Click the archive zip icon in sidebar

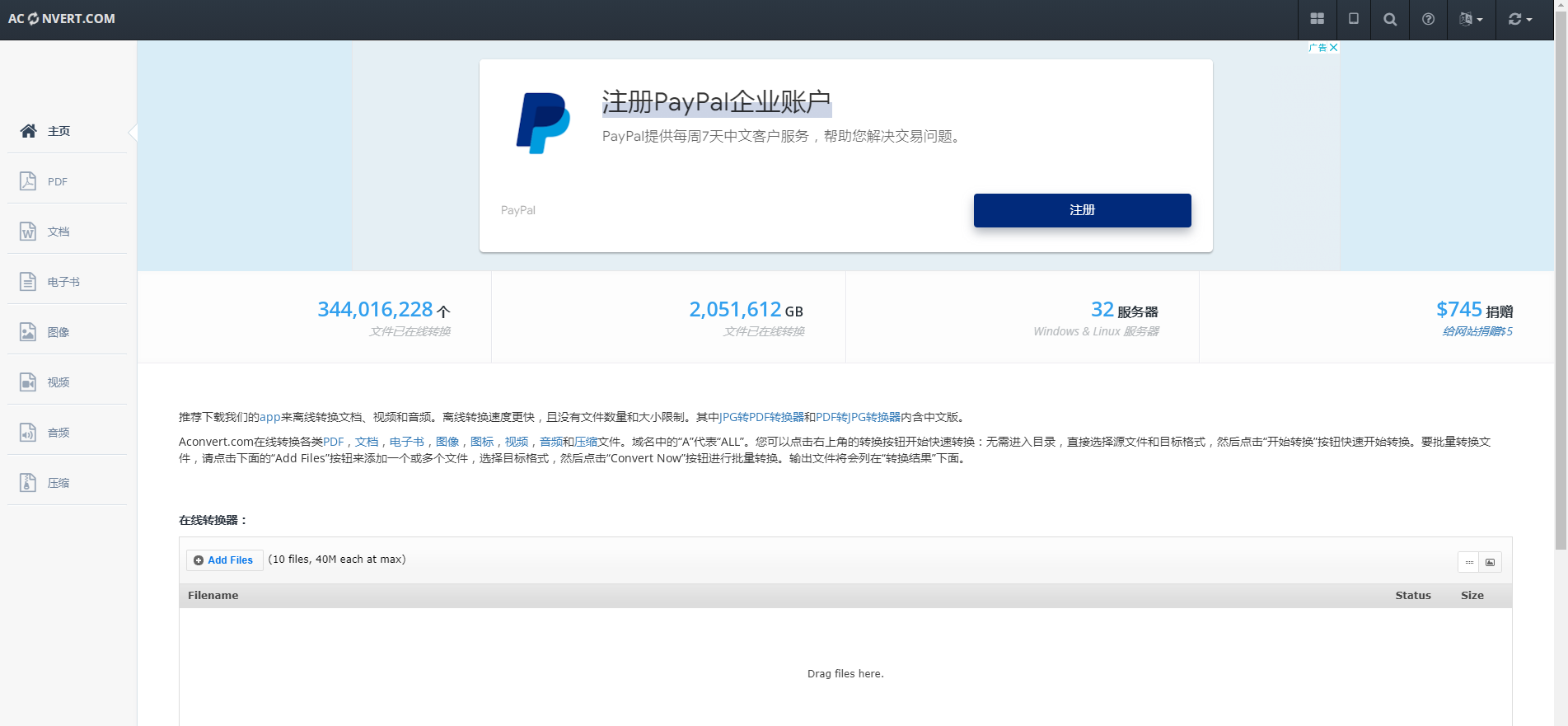(28, 483)
